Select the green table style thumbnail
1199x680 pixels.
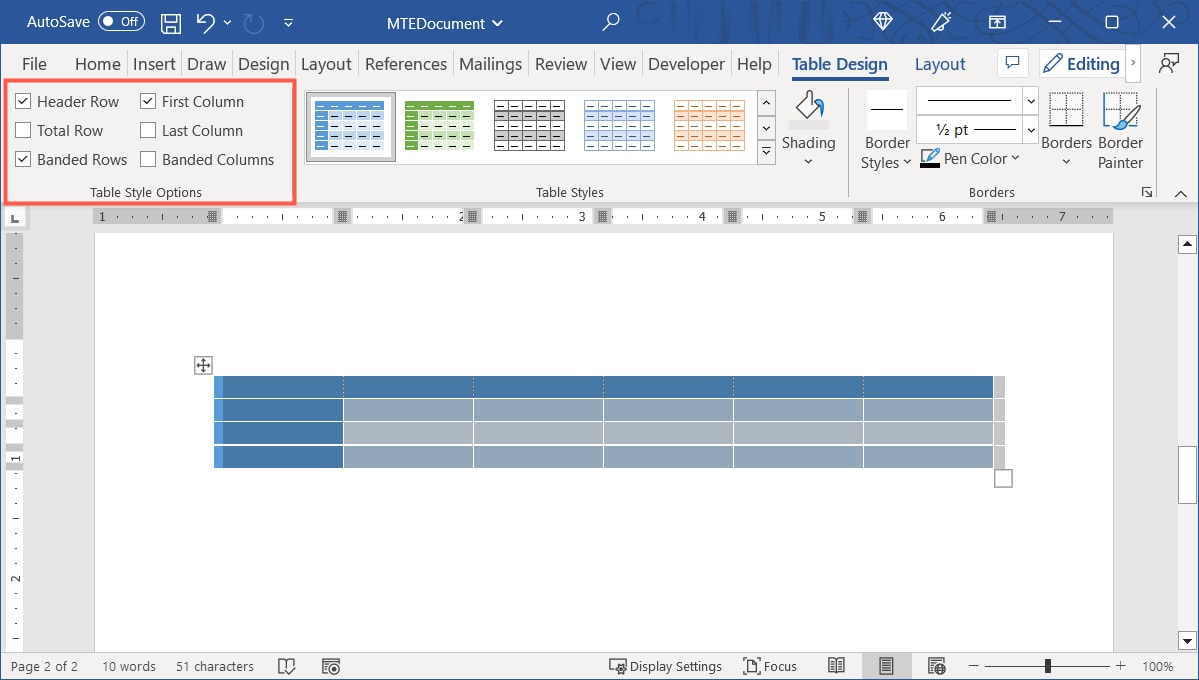[x=439, y=125]
